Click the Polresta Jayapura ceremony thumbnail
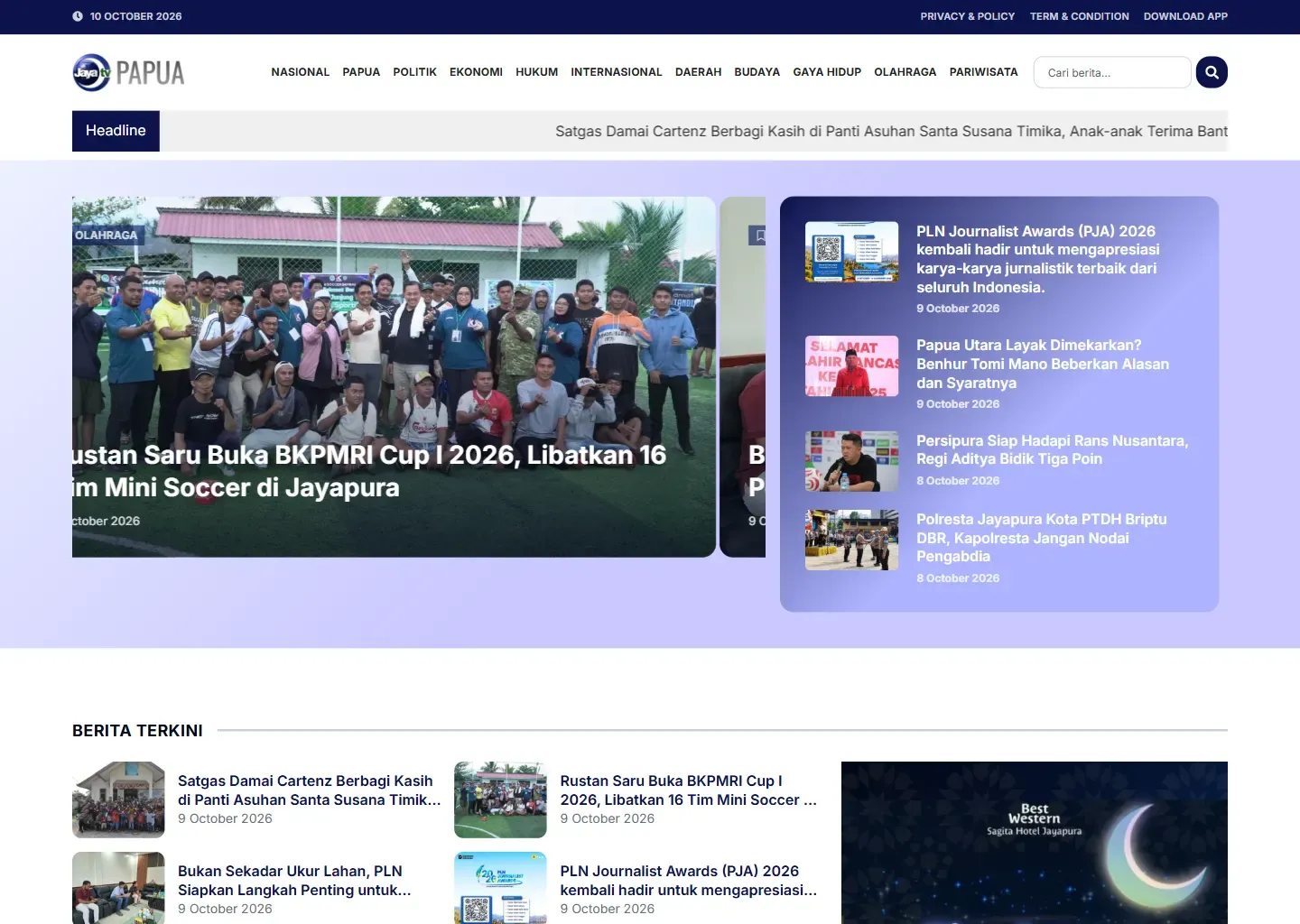 851,540
